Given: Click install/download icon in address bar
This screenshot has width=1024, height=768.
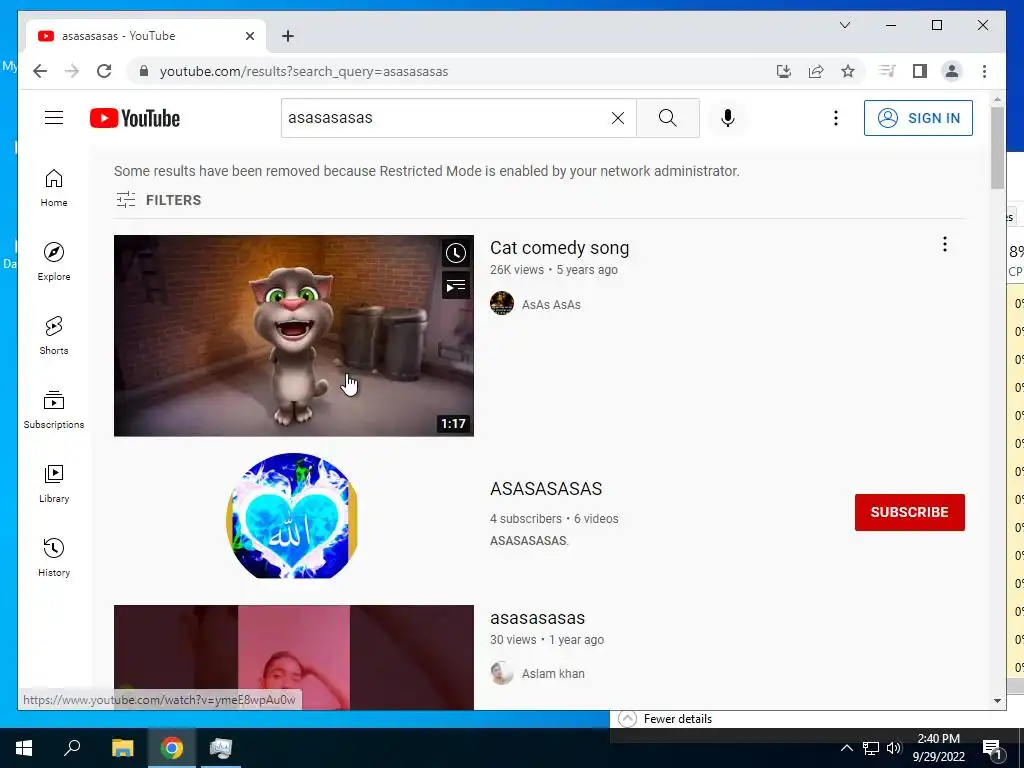Looking at the screenshot, I should tap(784, 71).
